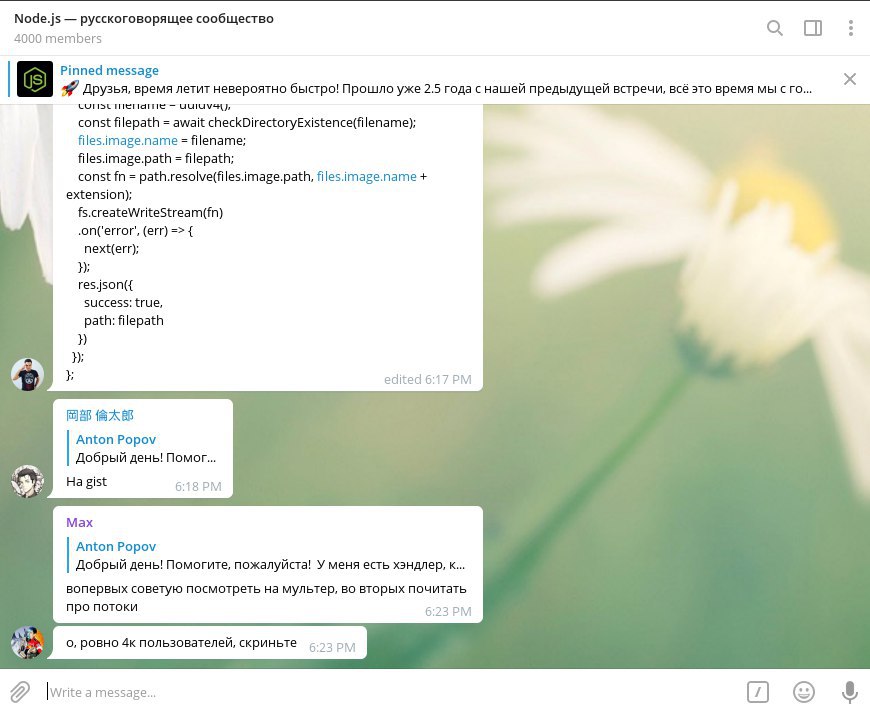Click the 'next(err);' code line

(112, 249)
